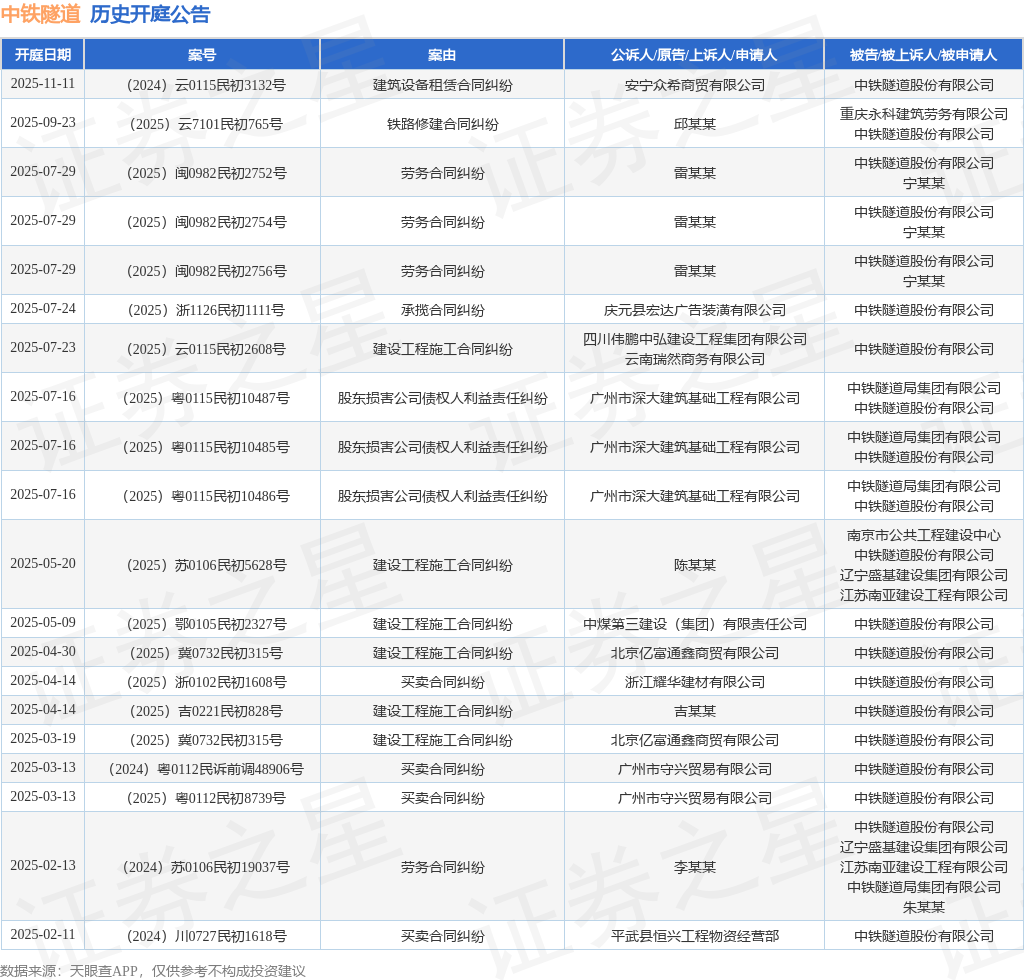This screenshot has width=1024, height=980.
Task: Click the 历史开庭公告 heading
Action: coord(150,14)
